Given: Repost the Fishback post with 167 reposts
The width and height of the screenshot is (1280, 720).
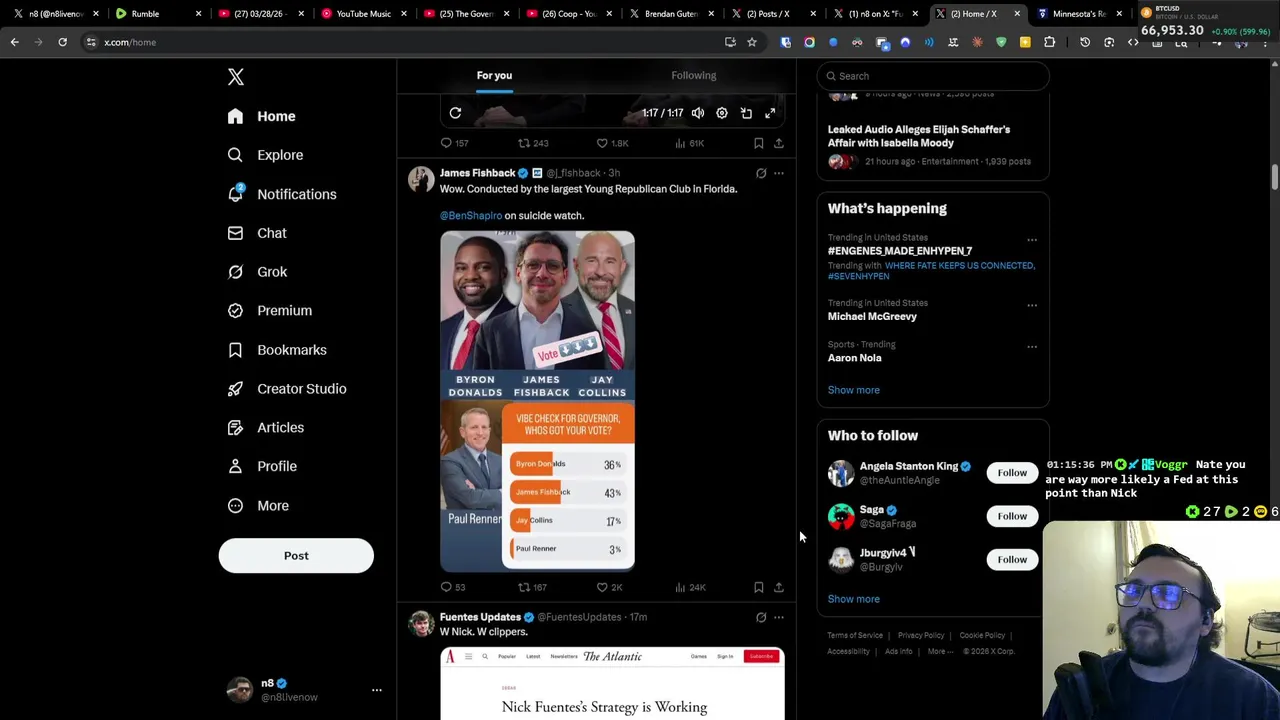Looking at the screenshot, I should [532, 587].
